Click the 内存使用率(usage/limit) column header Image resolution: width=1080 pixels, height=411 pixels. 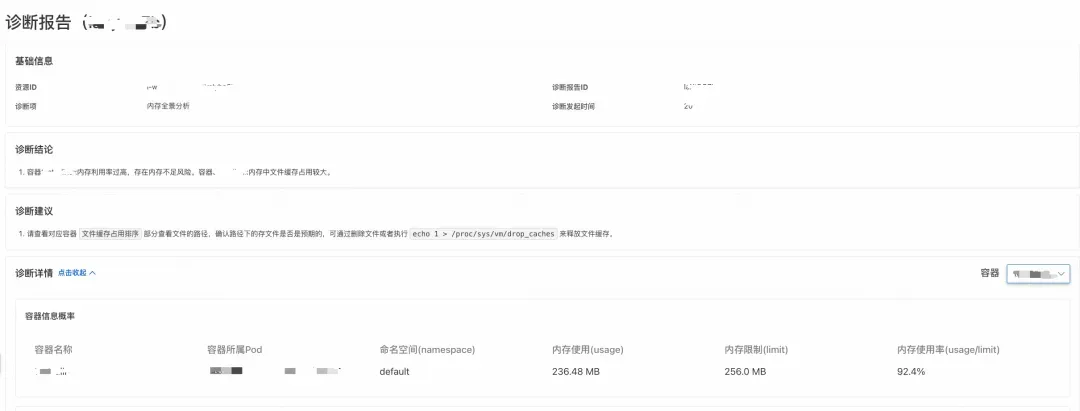(x=948, y=350)
